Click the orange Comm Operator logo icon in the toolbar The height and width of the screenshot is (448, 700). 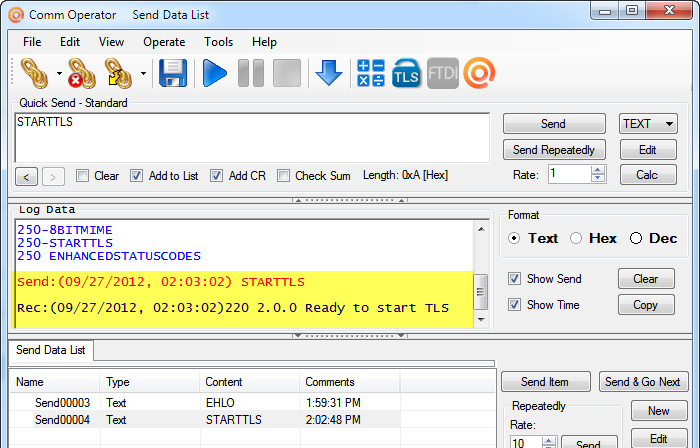pyautogui.click(x=479, y=73)
